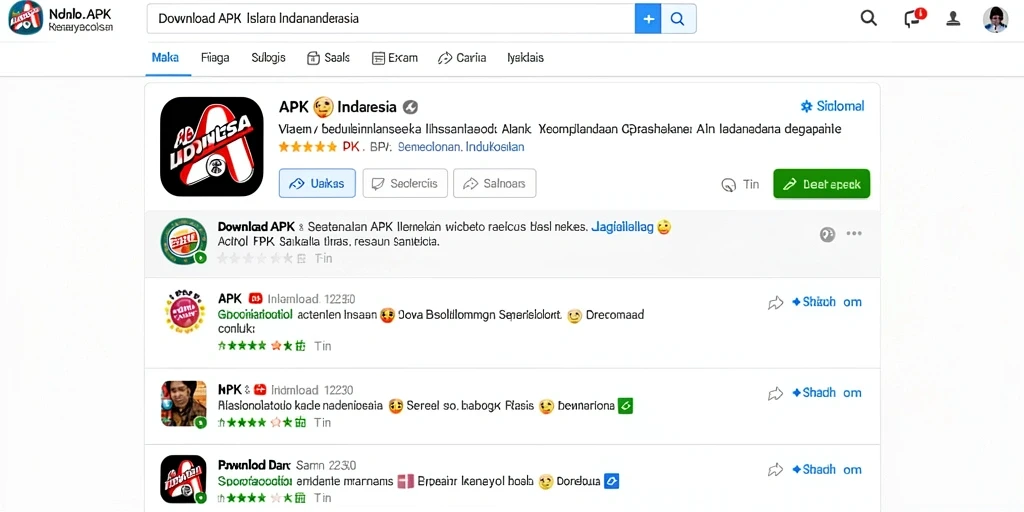Open the header search magnifier icon
This screenshot has height=512, width=1024.
click(x=869, y=18)
